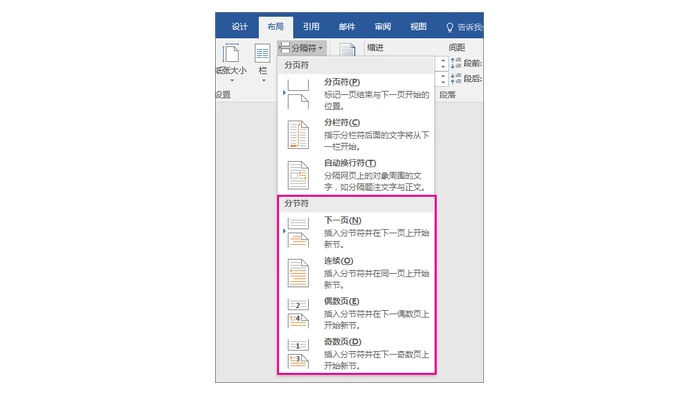
Task: Click the description 标记一页结束与下一页开始的位置
Action: point(376,100)
